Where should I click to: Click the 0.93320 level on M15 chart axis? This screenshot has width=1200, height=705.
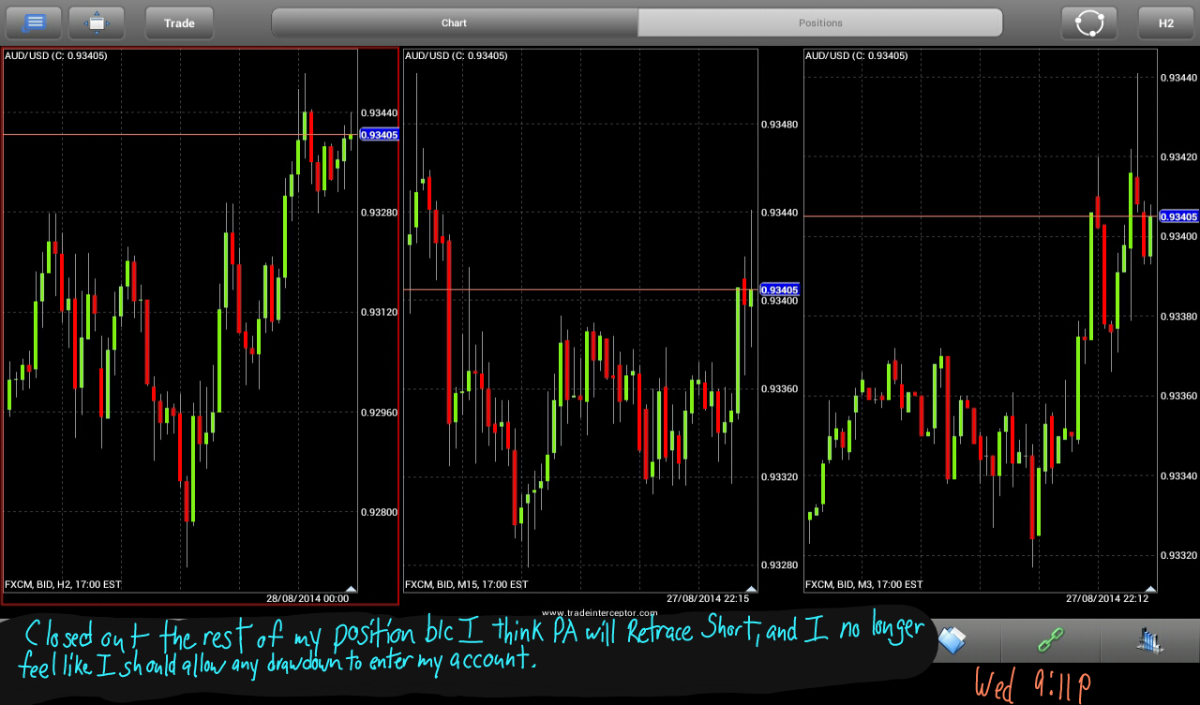pyautogui.click(x=779, y=476)
